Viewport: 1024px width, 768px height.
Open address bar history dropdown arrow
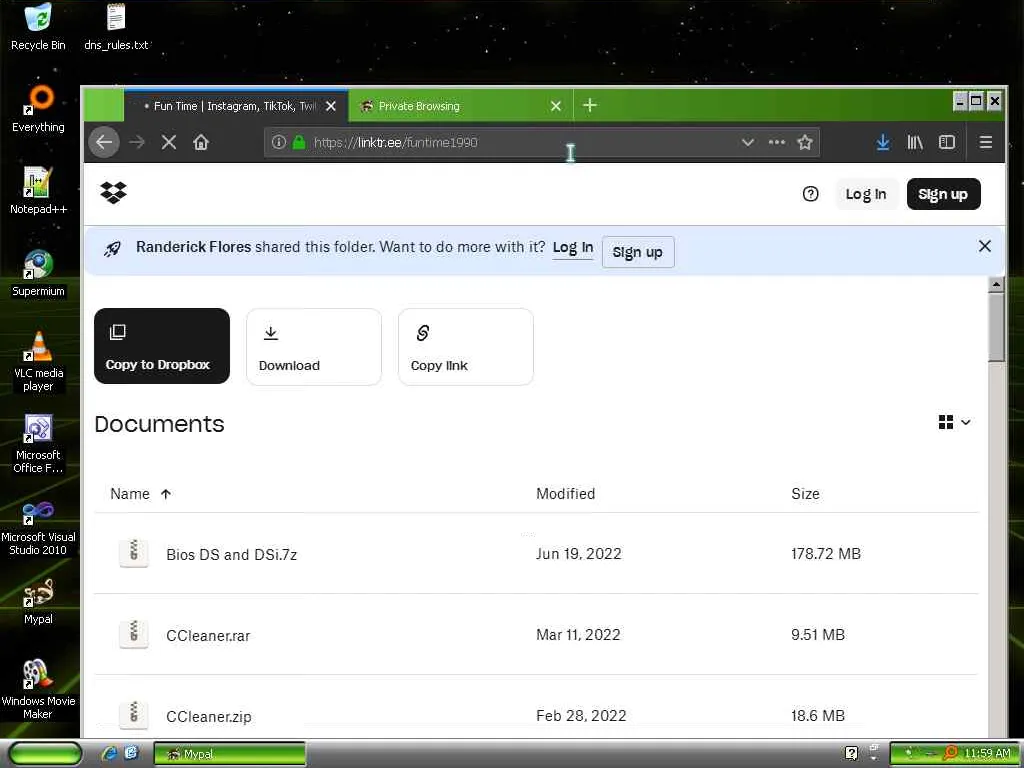tap(748, 142)
